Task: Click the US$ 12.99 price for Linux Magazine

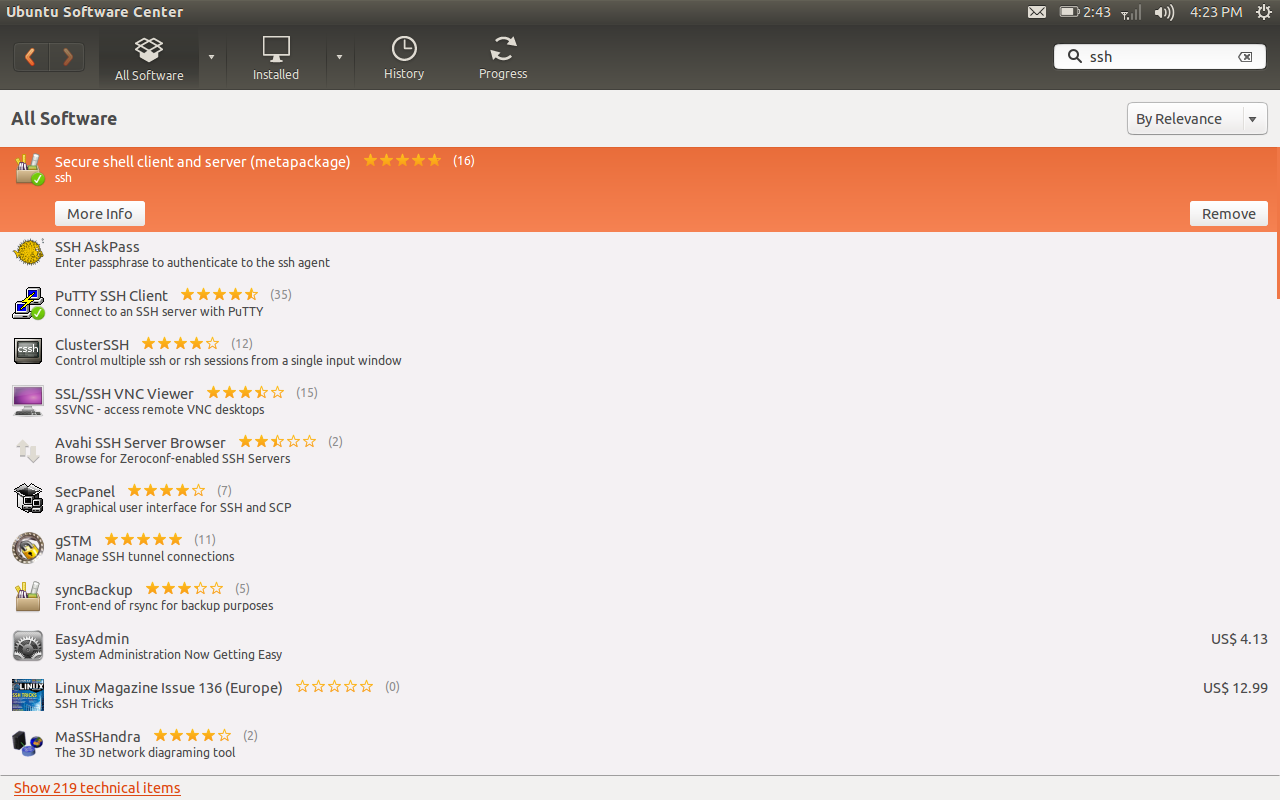Action: pos(1235,688)
